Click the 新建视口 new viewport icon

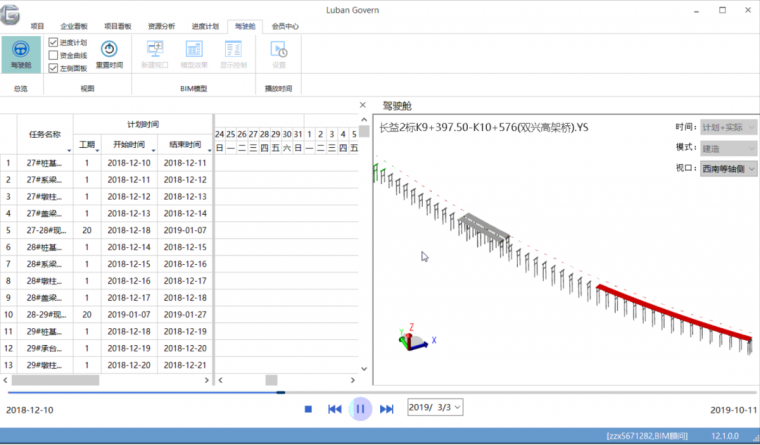pyautogui.click(x=155, y=52)
